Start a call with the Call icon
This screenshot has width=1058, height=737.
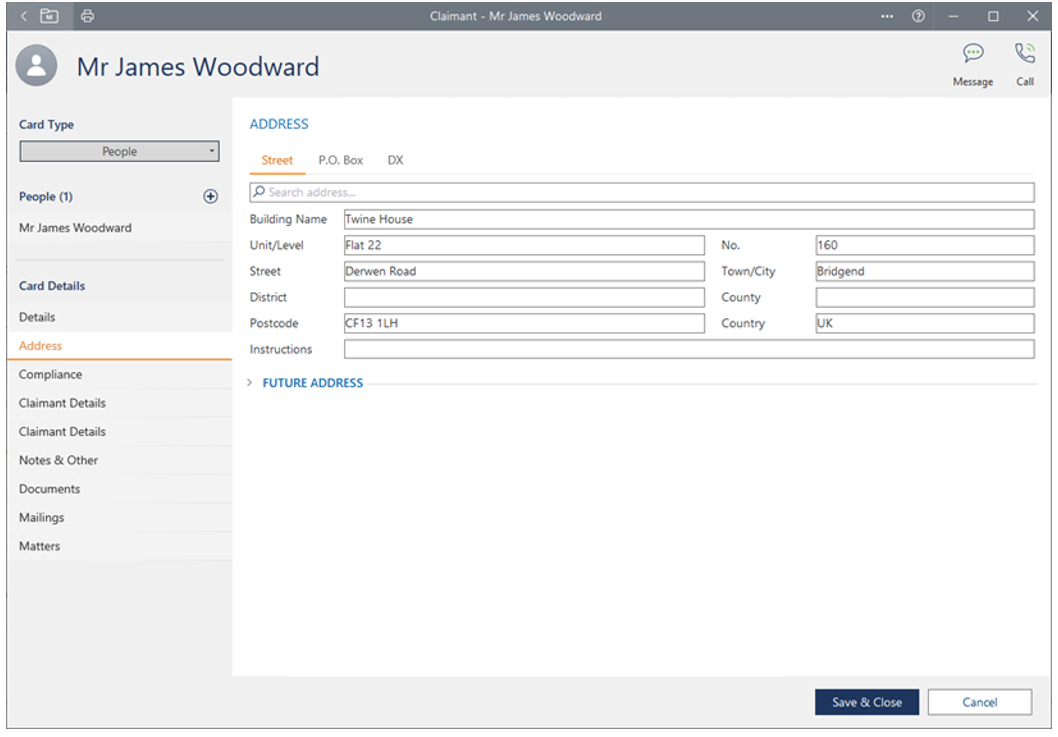[1025, 54]
